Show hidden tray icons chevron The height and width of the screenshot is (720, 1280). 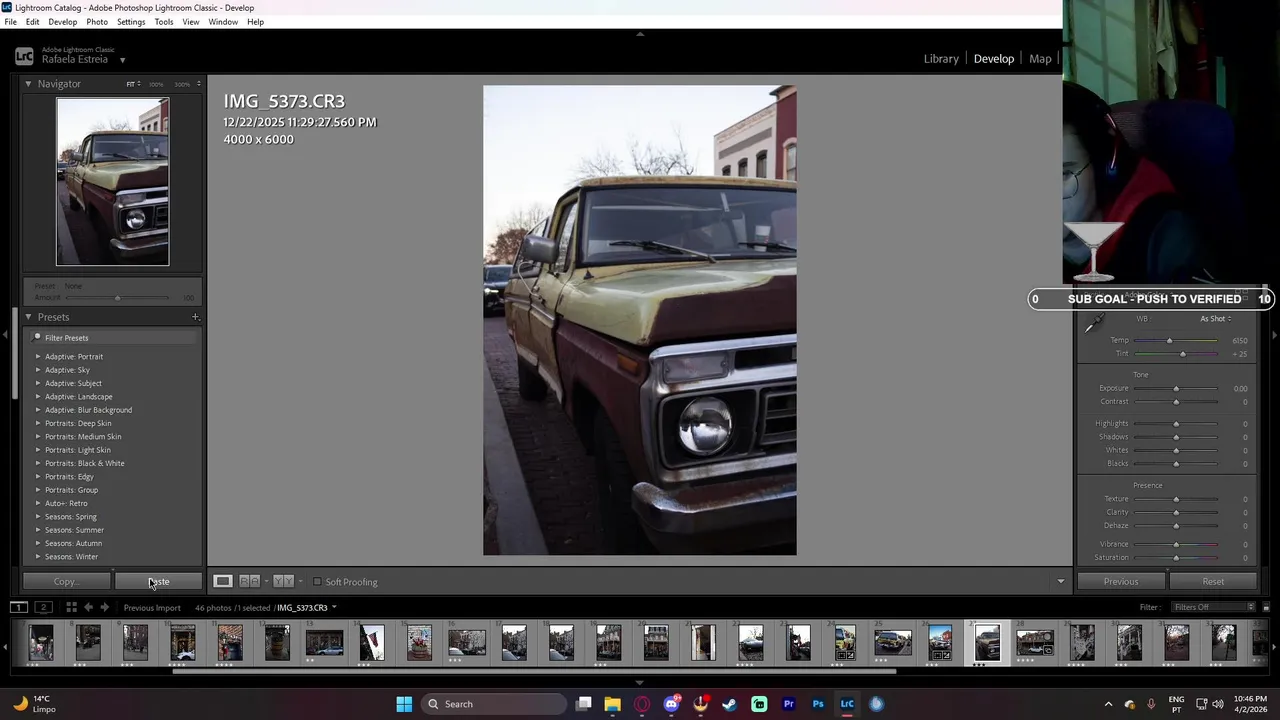tap(1108, 704)
